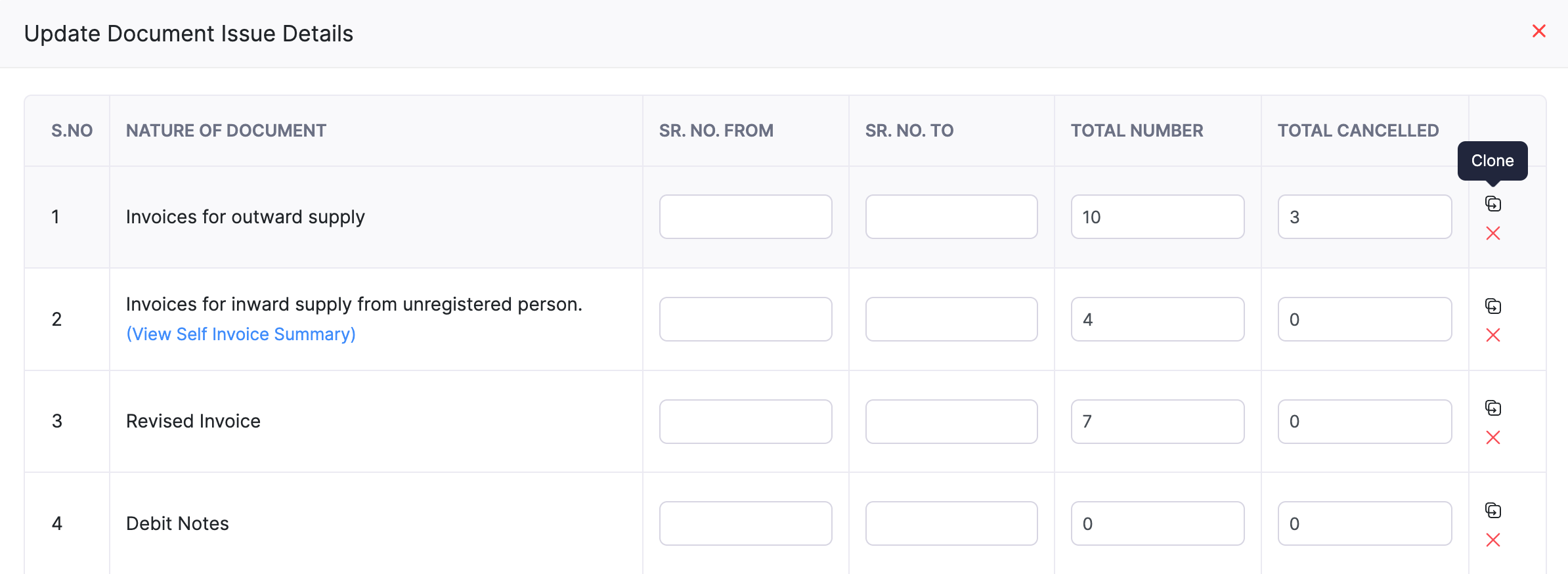Clone the inward supply unregistered person row
This screenshot has height=574, width=1568.
click(1493, 306)
